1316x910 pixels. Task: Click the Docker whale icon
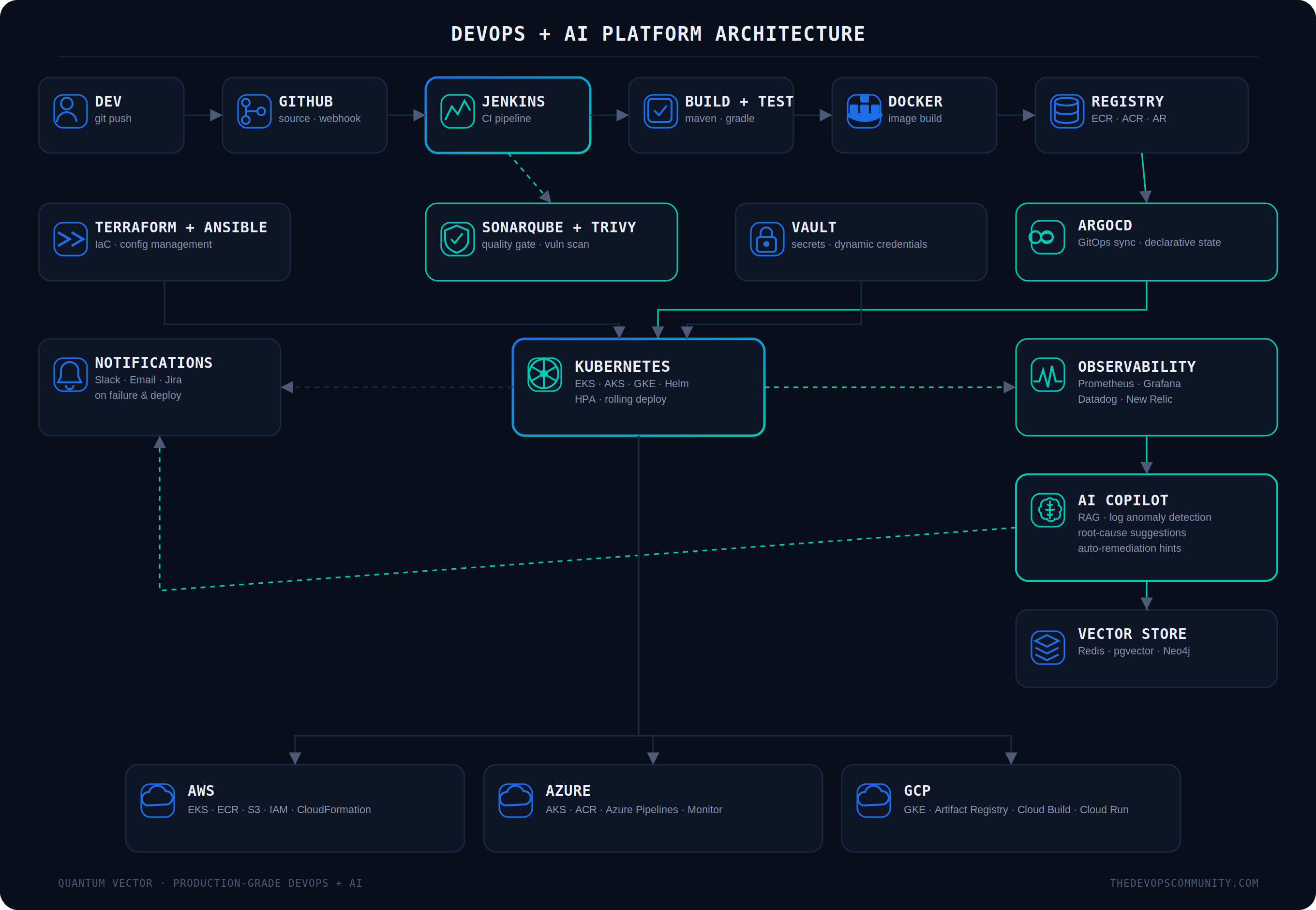tap(864, 111)
